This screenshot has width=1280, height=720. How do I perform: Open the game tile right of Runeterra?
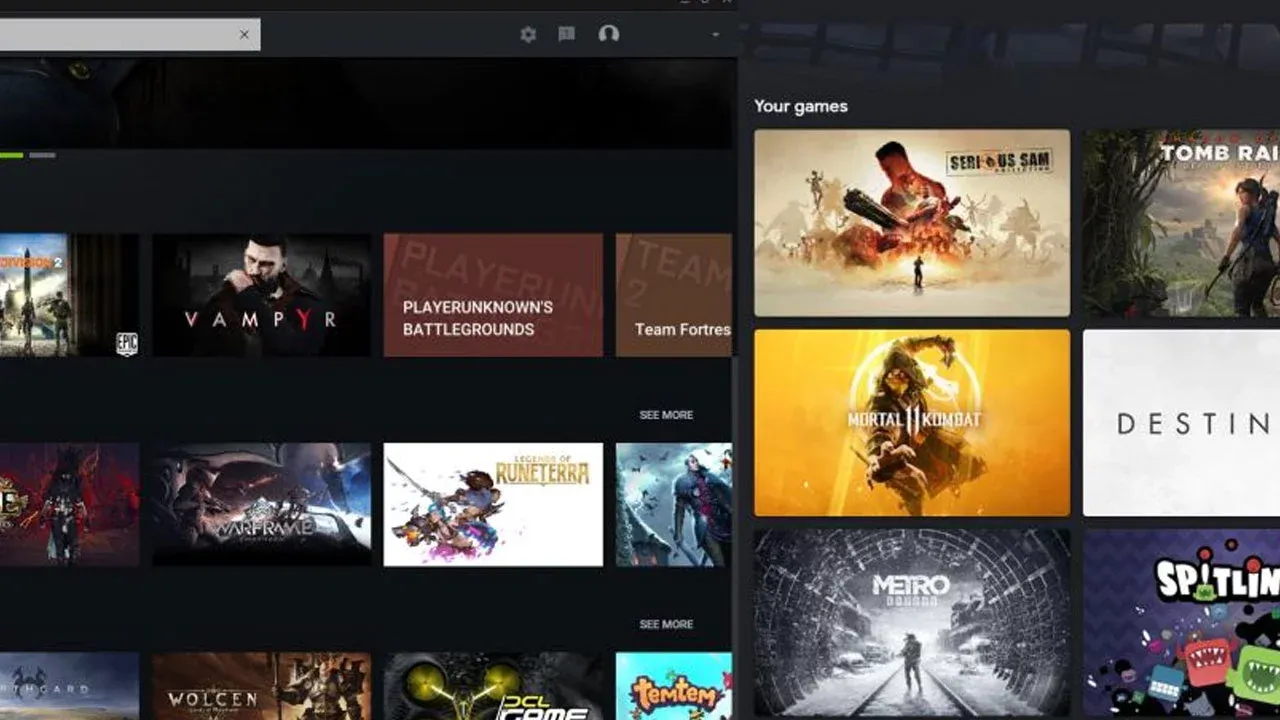[674, 505]
